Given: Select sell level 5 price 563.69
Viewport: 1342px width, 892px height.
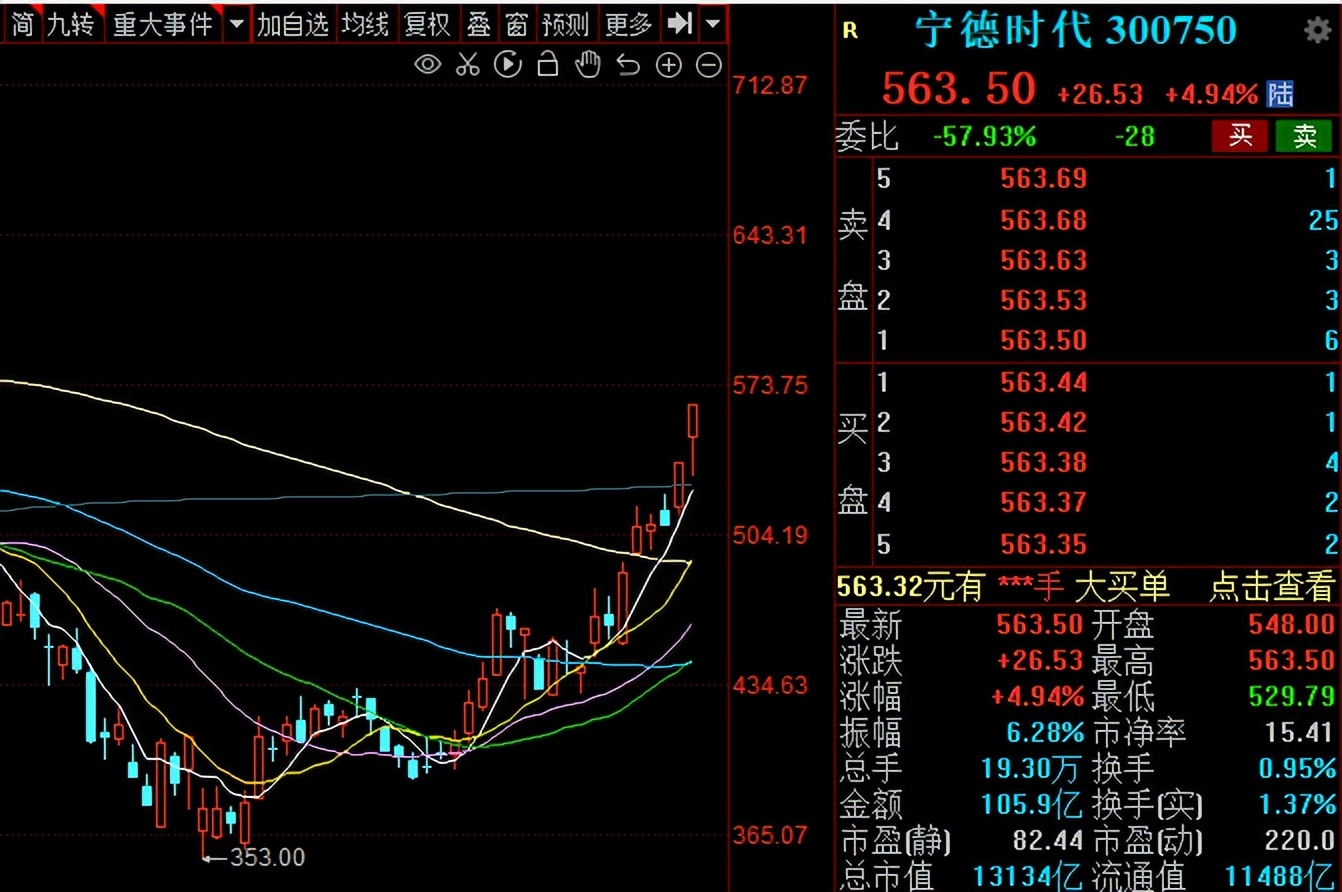Looking at the screenshot, I should (x=1043, y=179).
